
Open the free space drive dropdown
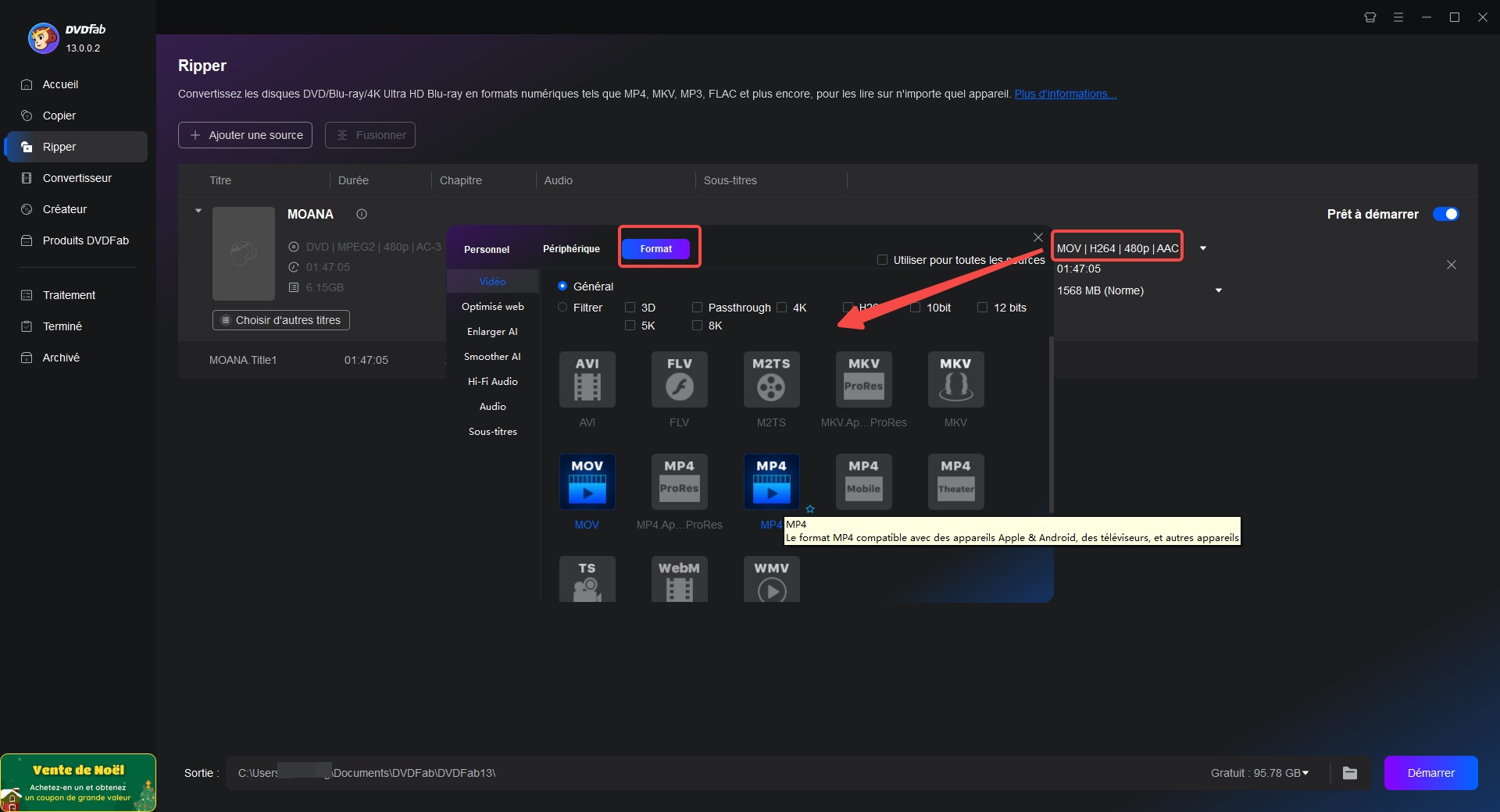pos(1305,773)
